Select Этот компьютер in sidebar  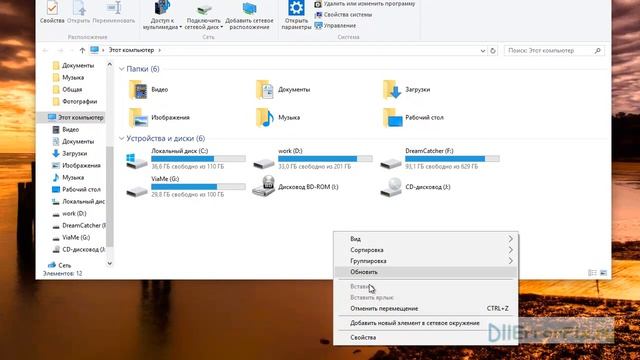[x=76, y=118]
